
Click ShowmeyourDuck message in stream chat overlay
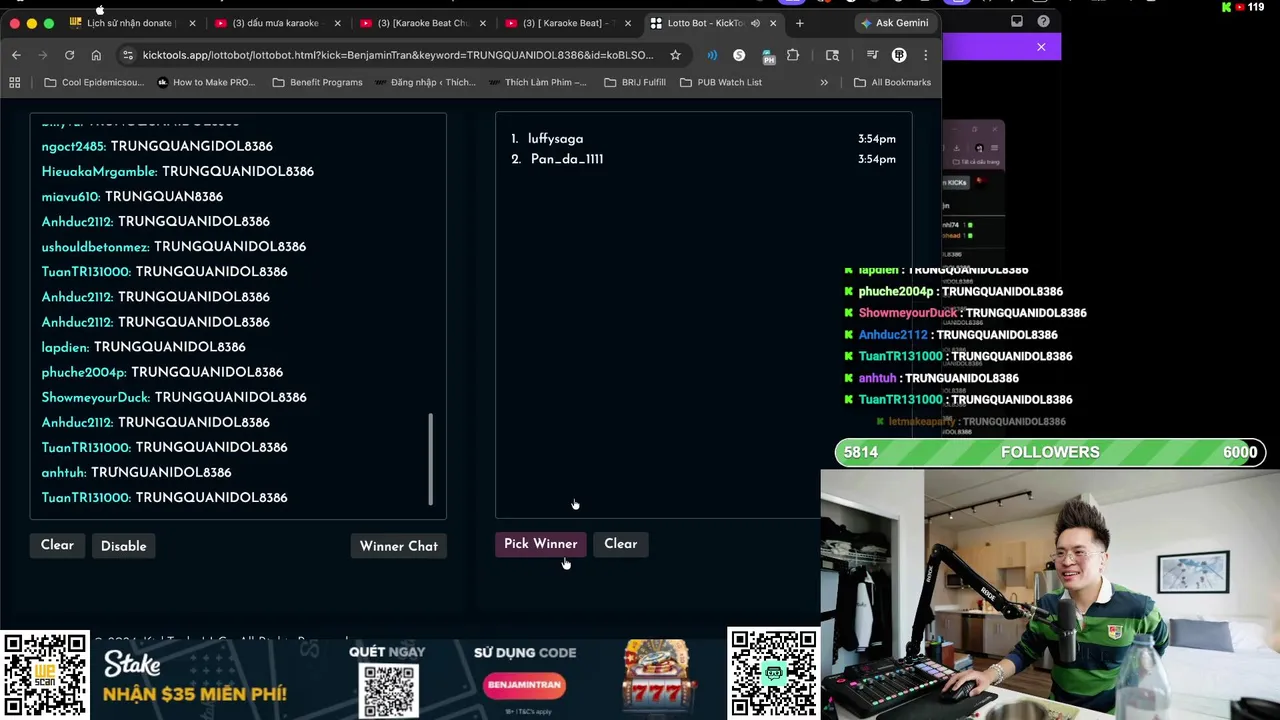tap(966, 313)
